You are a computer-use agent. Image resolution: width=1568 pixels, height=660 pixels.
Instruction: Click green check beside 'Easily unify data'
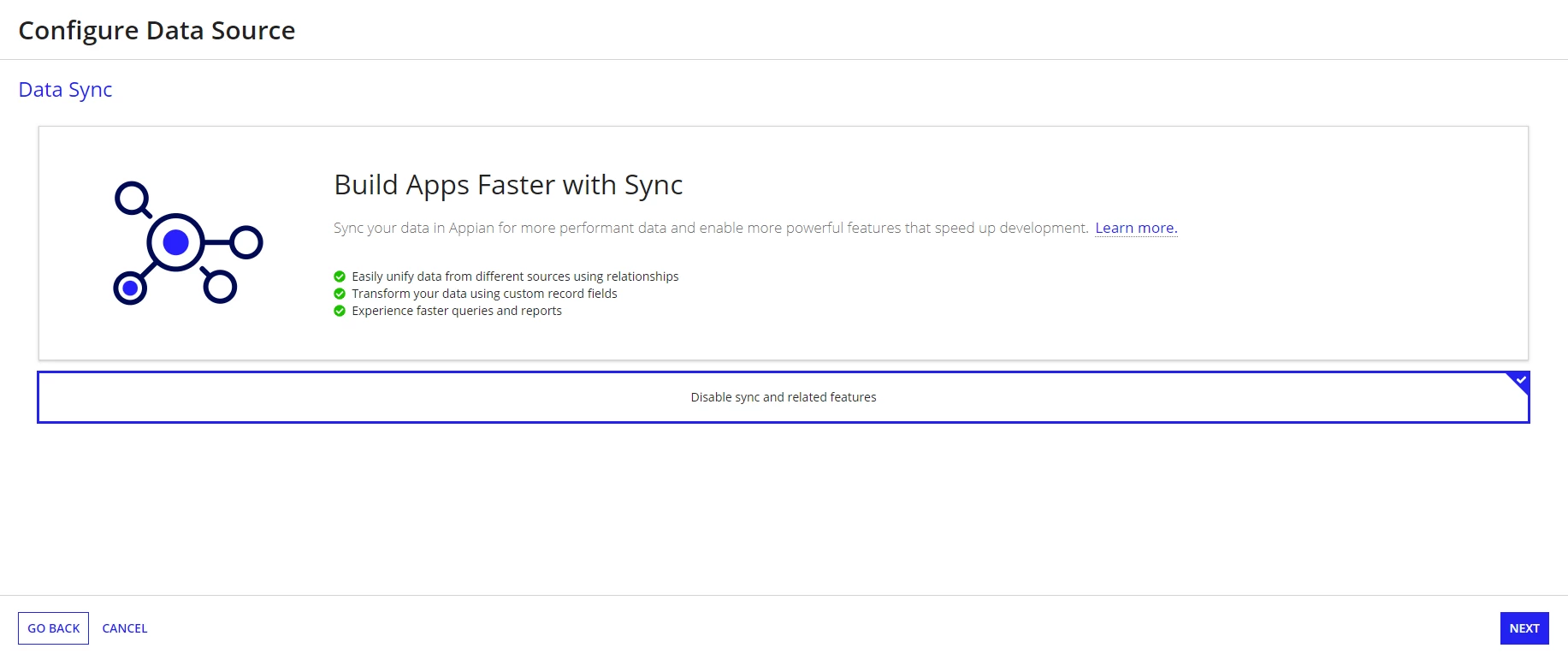tap(340, 276)
